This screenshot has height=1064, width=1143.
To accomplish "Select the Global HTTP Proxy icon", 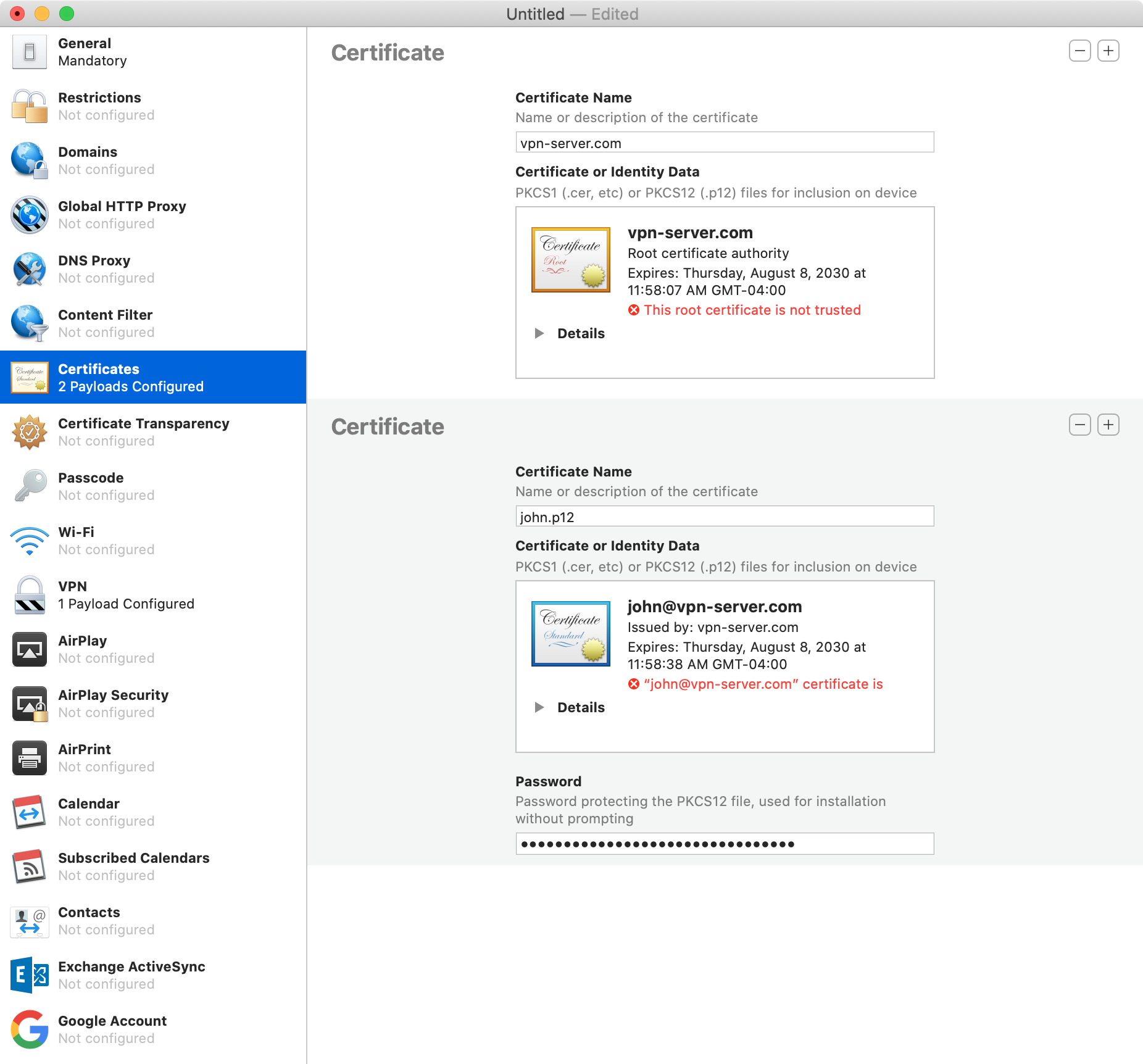I will 29,215.
